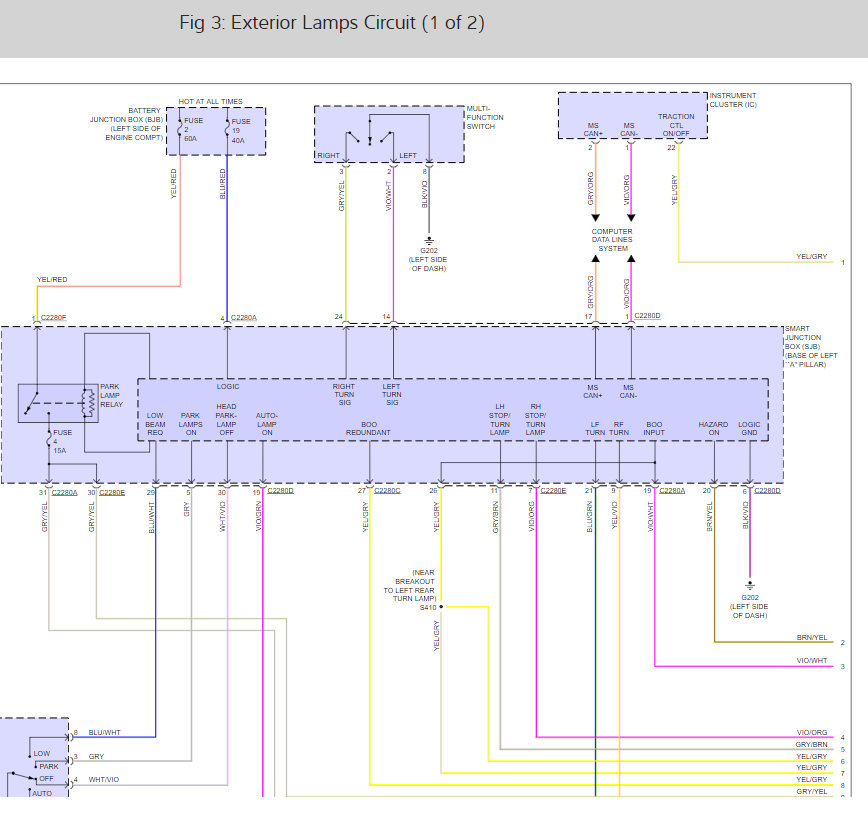
Task: Click the 'COMPUTER DATA LINES SYSTEM' text
Action: point(612,240)
